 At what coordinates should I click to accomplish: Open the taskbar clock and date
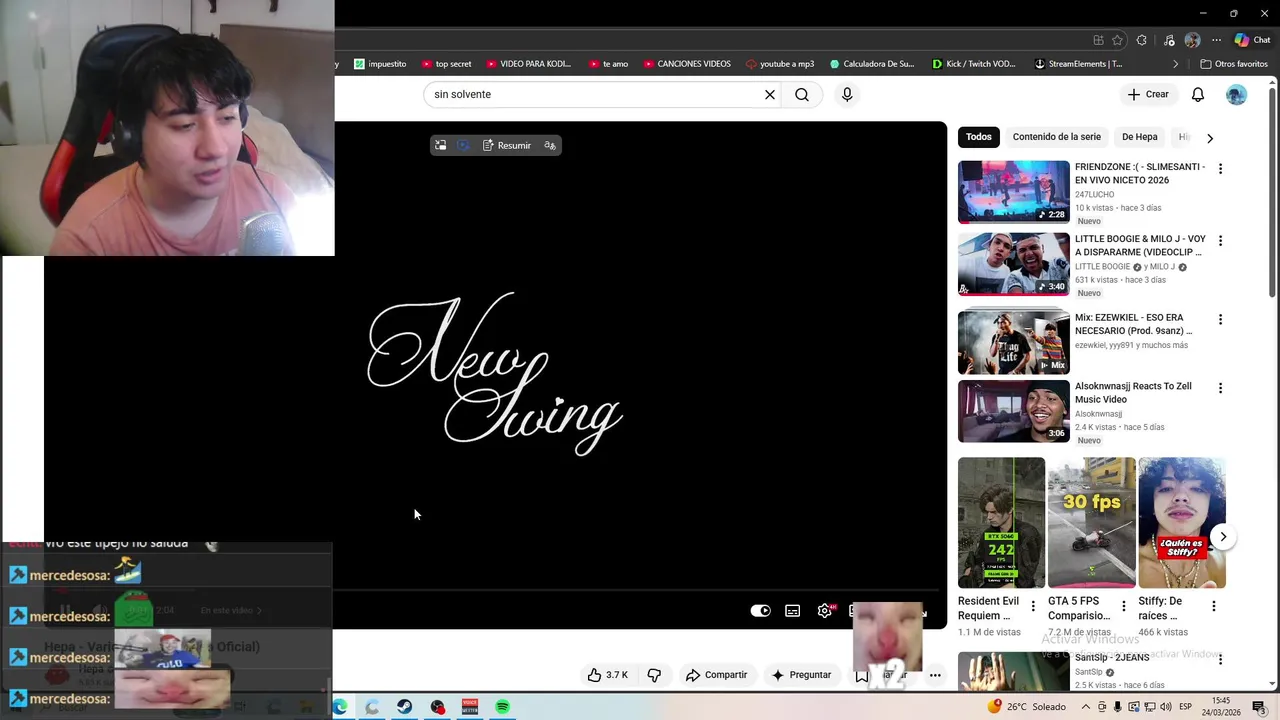coord(1222,707)
